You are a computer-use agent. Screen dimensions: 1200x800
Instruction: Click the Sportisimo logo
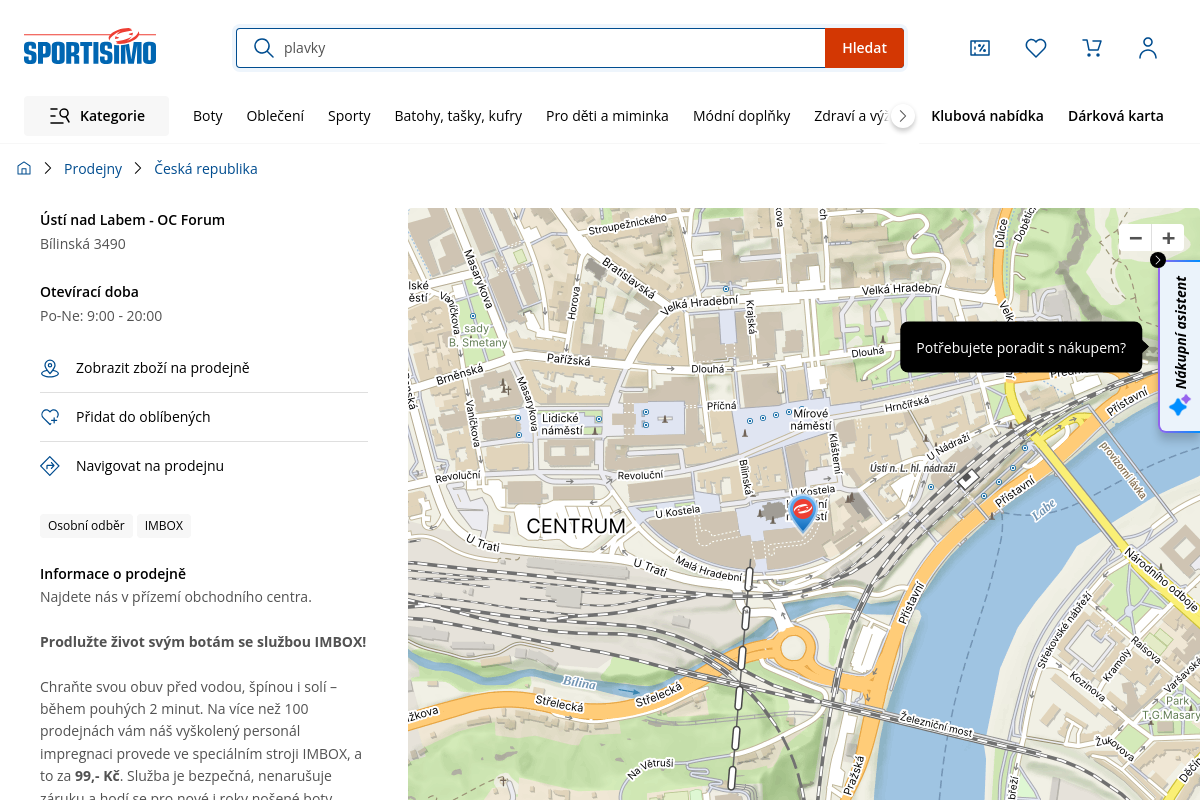point(90,47)
